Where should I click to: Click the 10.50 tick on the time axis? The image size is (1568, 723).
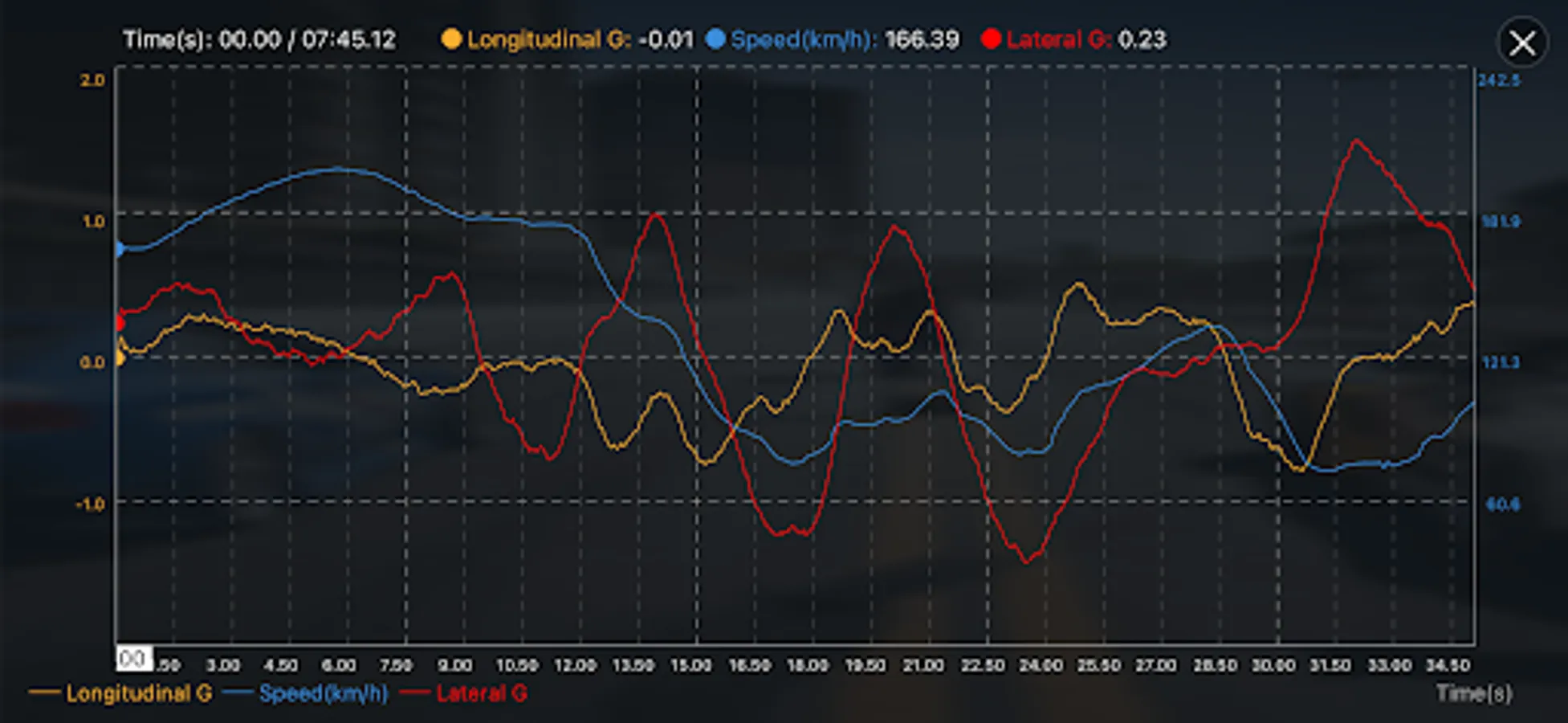(x=516, y=665)
